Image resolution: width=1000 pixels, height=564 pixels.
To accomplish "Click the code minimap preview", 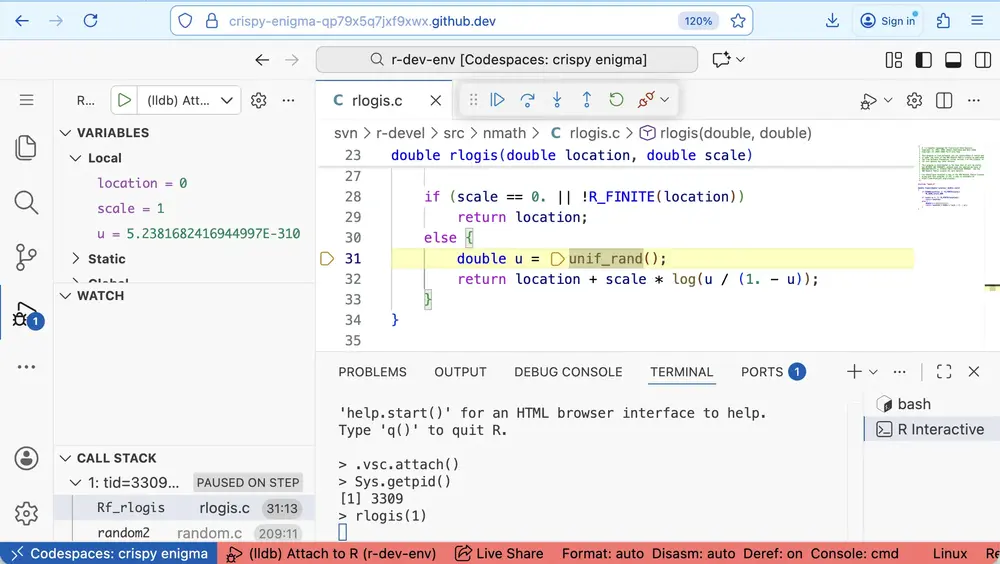I will pyautogui.click(x=945, y=180).
